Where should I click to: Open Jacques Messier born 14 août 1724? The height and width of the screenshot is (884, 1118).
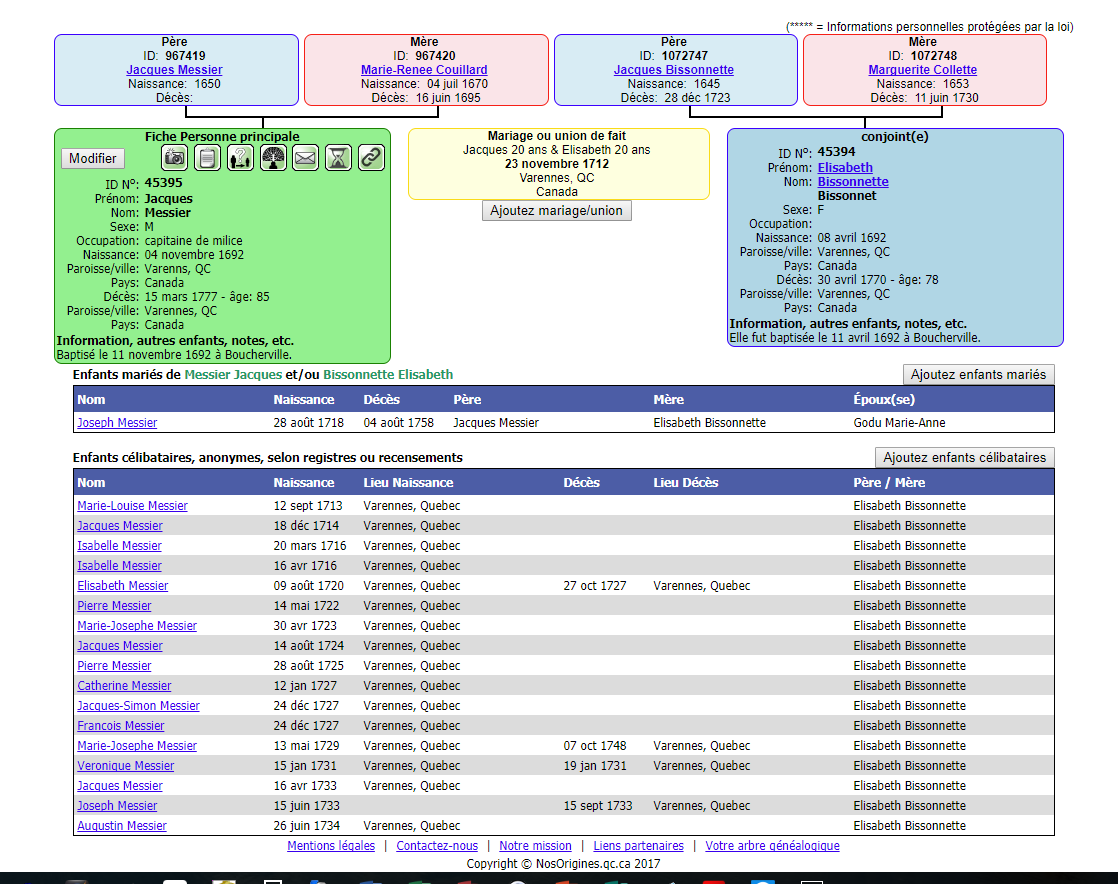tap(120, 645)
